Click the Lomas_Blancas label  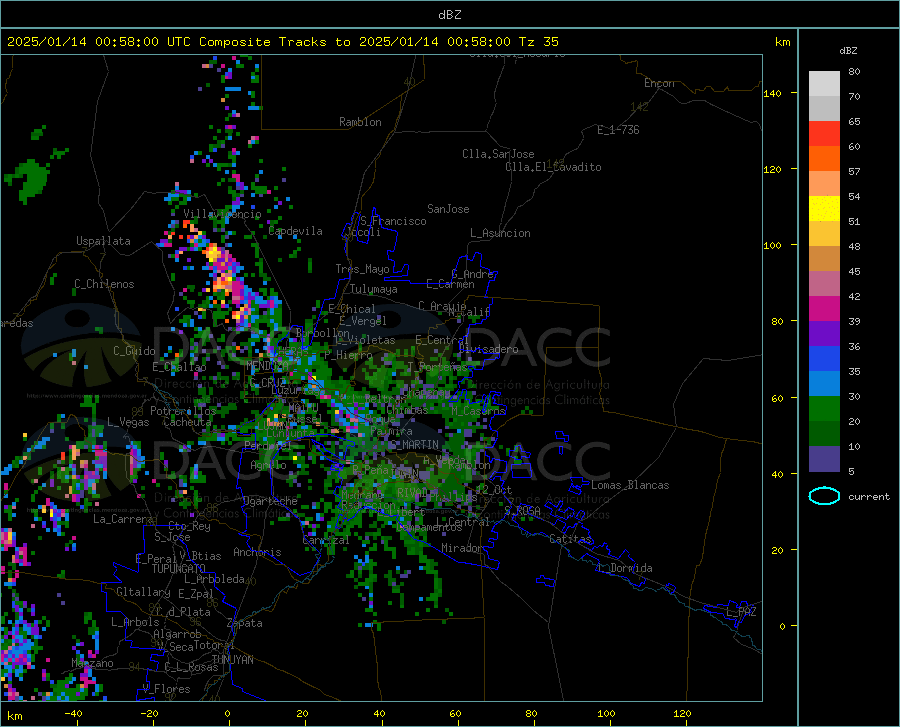tap(630, 485)
